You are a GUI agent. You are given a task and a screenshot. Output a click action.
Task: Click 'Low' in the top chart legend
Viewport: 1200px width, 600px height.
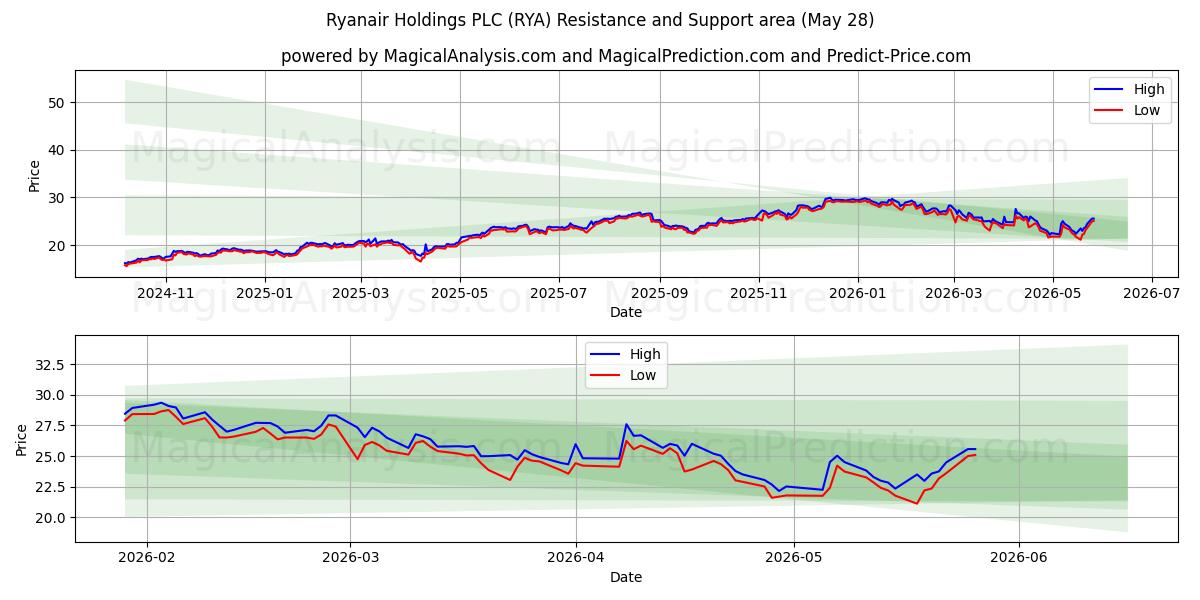[1147, 110]
